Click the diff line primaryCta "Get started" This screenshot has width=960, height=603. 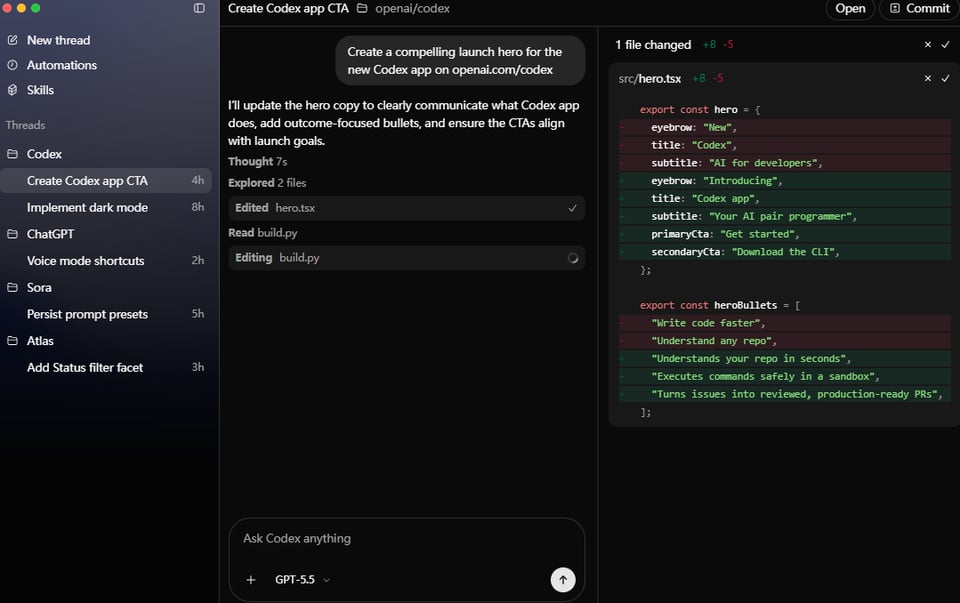pos(785,234)
